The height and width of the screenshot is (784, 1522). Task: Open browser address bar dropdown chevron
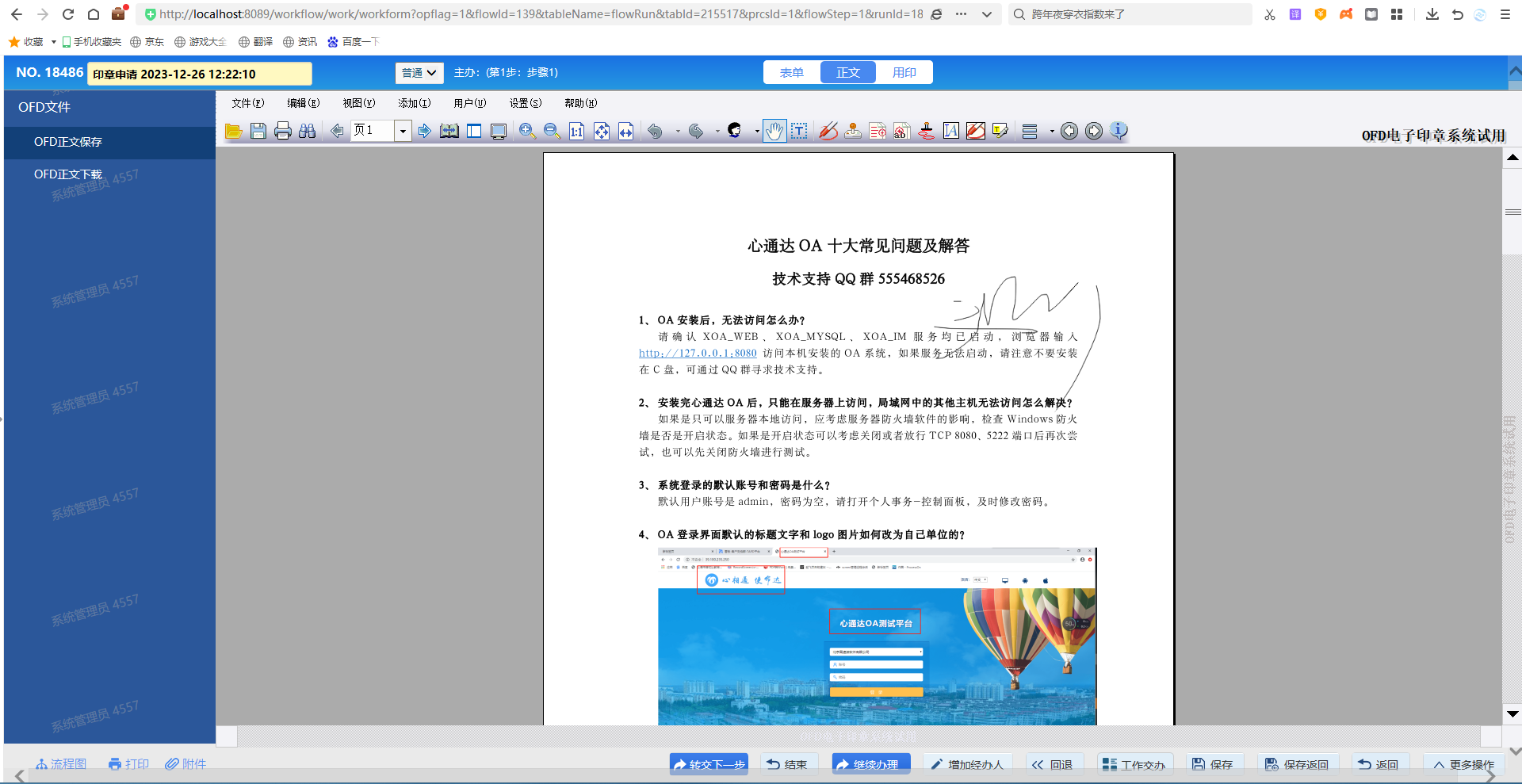[986, 14]
